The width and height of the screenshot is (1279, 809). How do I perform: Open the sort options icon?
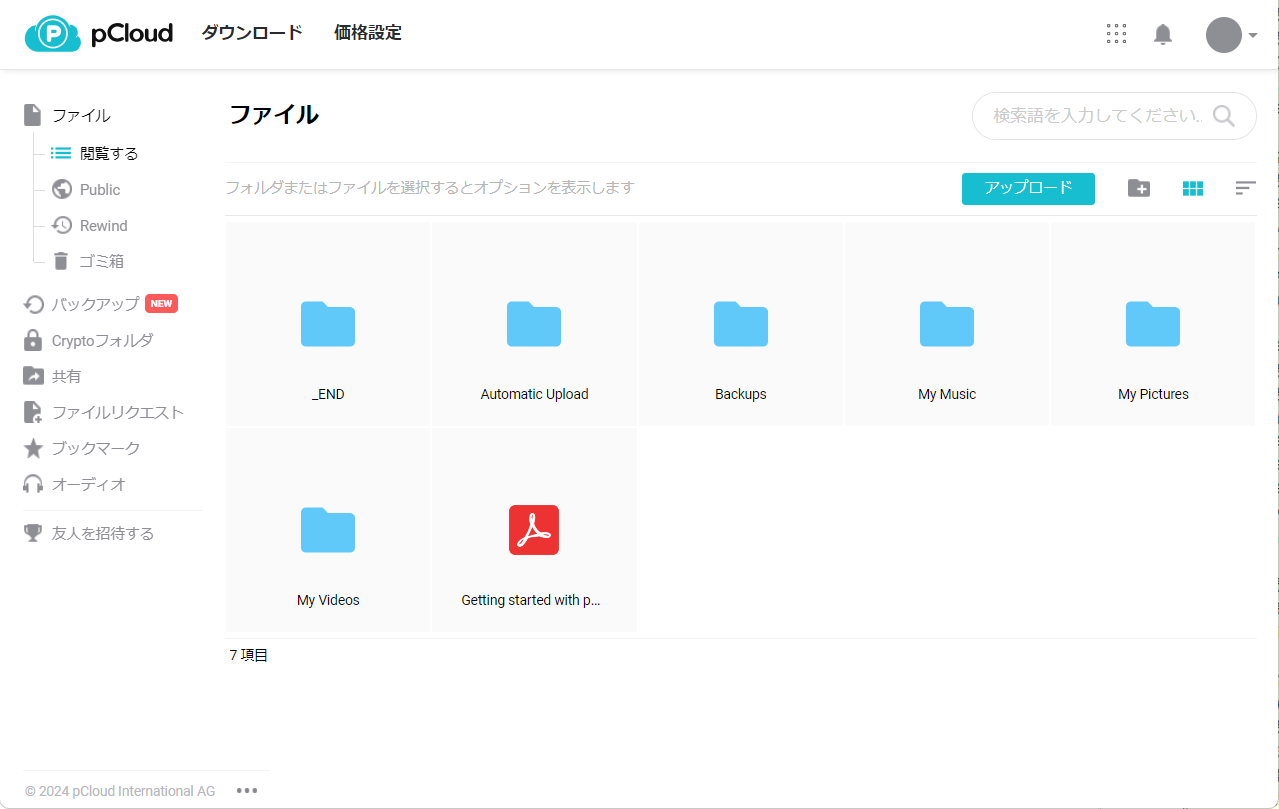1245,188
